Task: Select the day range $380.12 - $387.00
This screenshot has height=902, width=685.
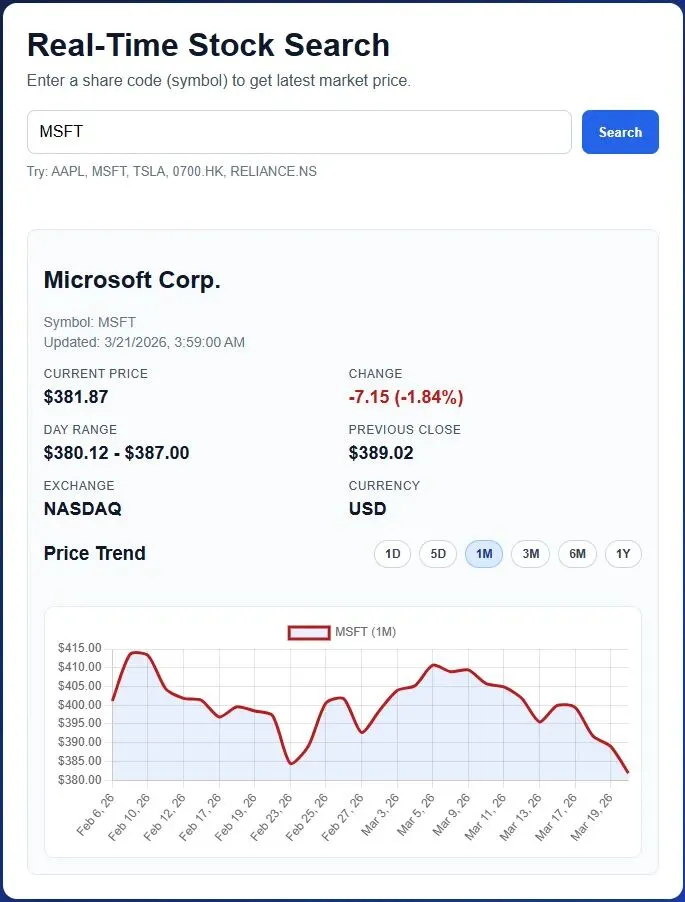Action: coord(116,453)
